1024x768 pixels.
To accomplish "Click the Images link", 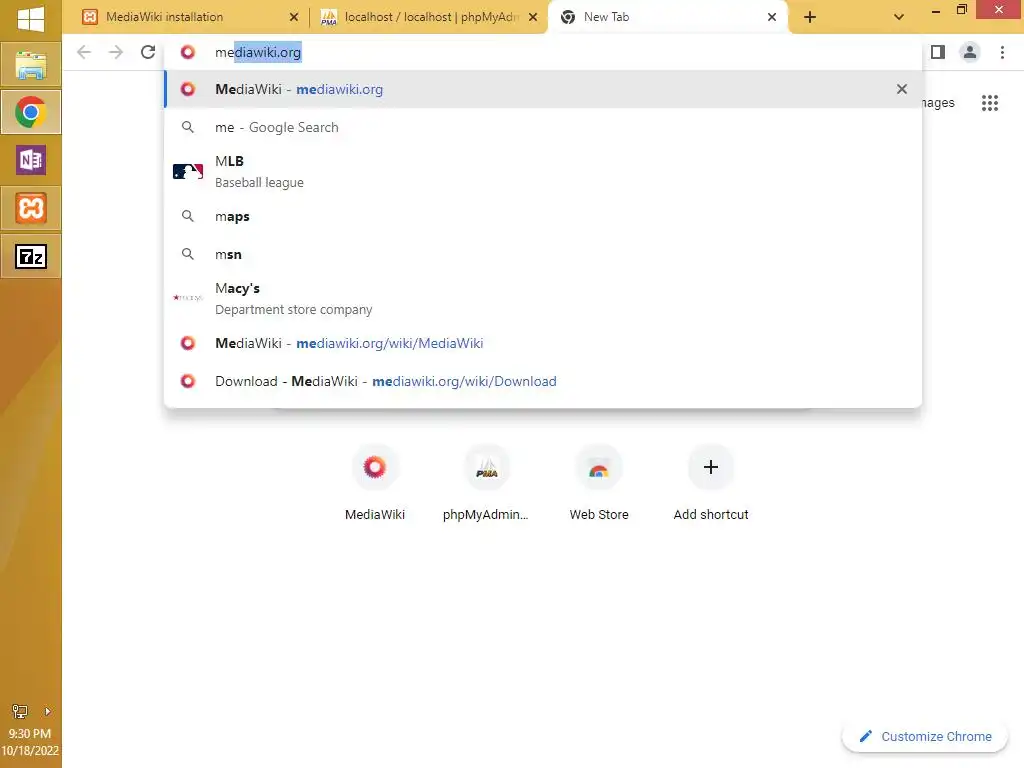I will 938,103.
